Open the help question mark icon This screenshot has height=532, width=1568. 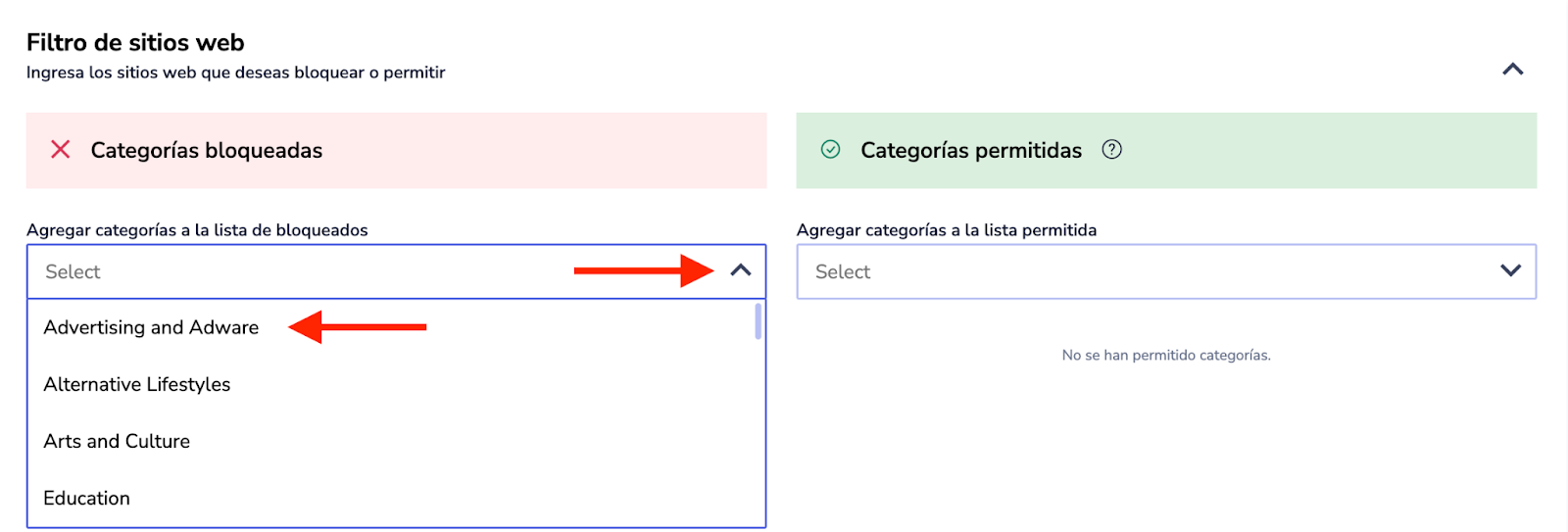1111,150
